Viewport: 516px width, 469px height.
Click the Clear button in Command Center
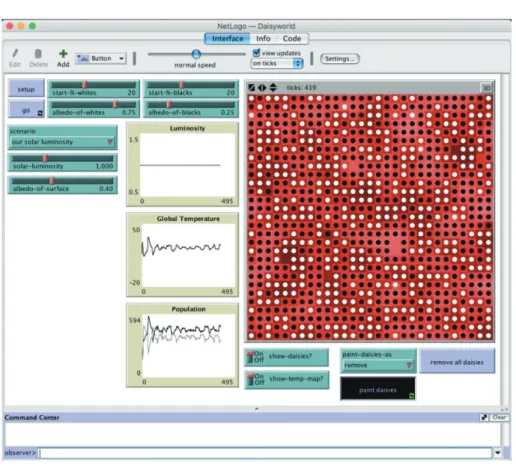(x=499, y=417)
